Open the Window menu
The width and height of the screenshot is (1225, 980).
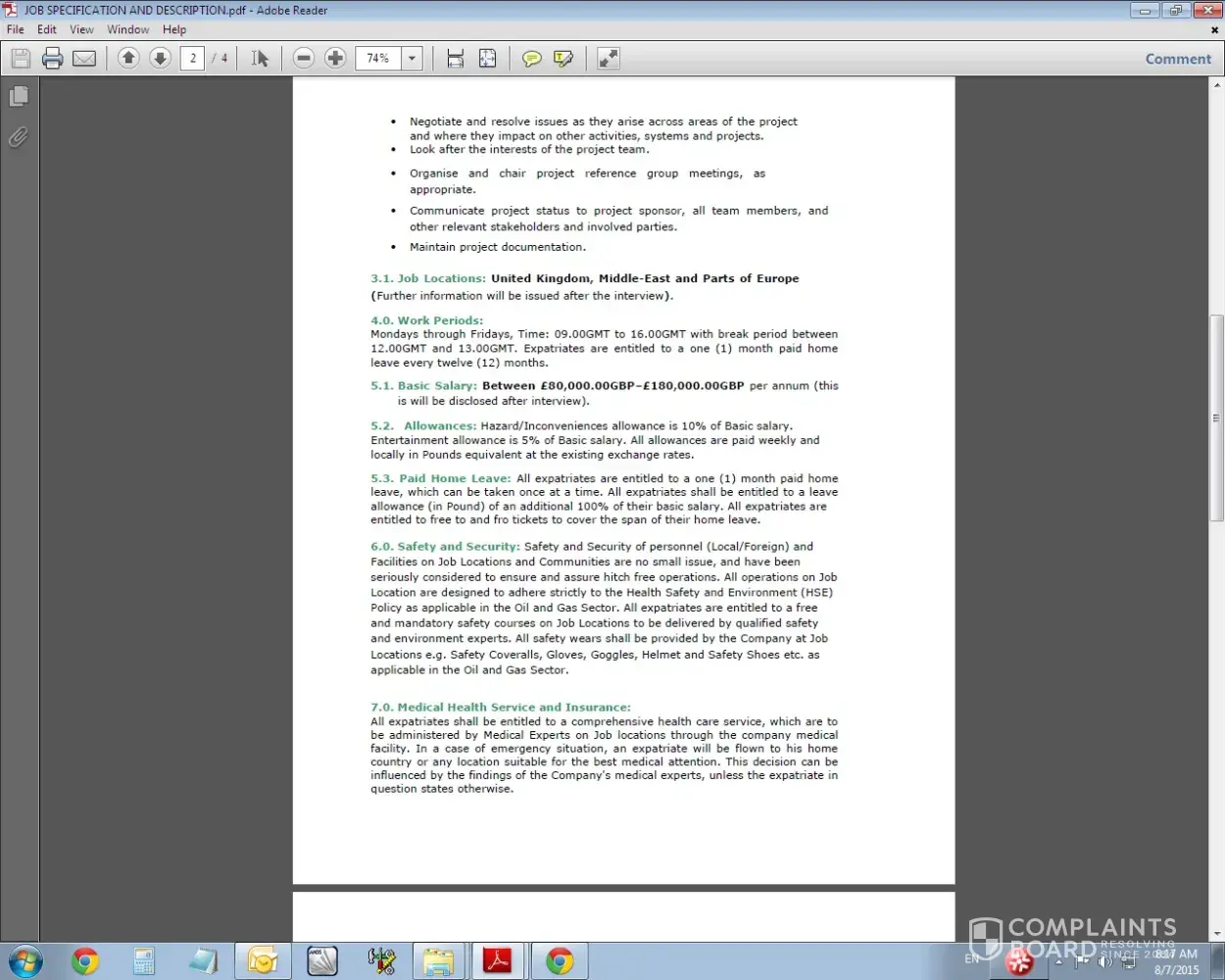coord(127,29)
